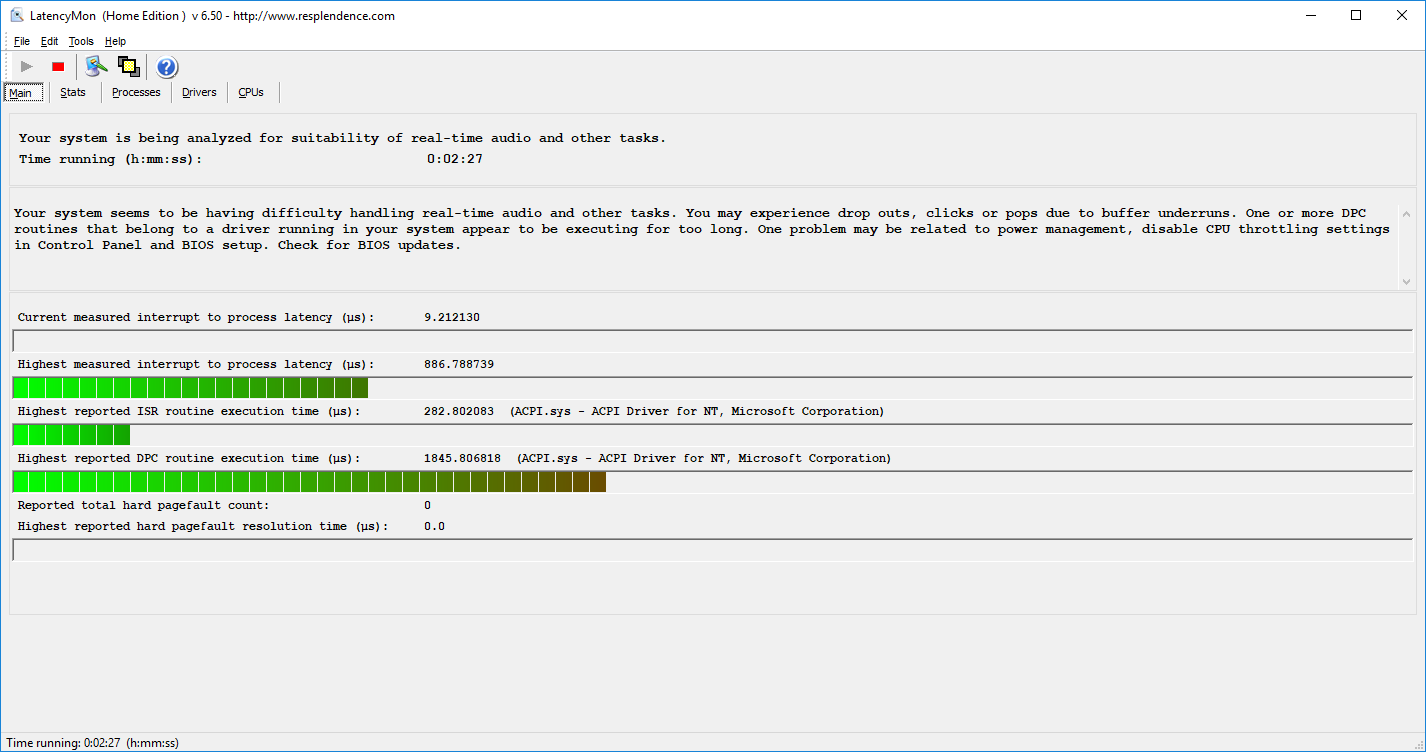Click the DPC time value 1845.806818
Image resolution: width=1426 pixels, height=752 pixels.
462,458
